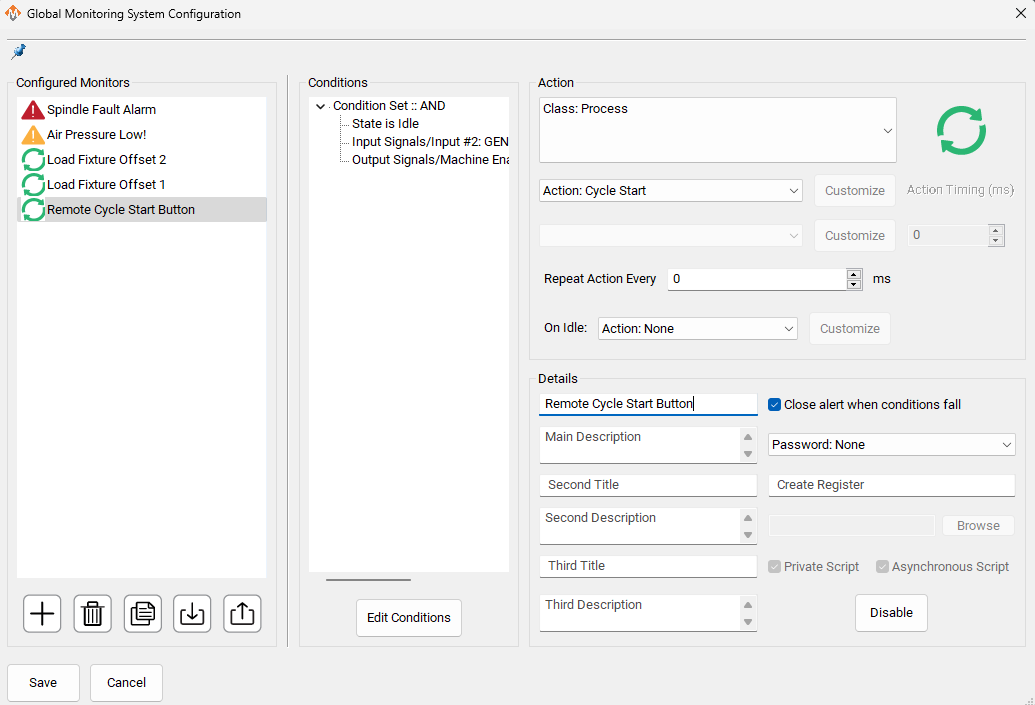Click the export monitors icon
This screenshot has height=705, width=1035.
[x=242, y=613]
